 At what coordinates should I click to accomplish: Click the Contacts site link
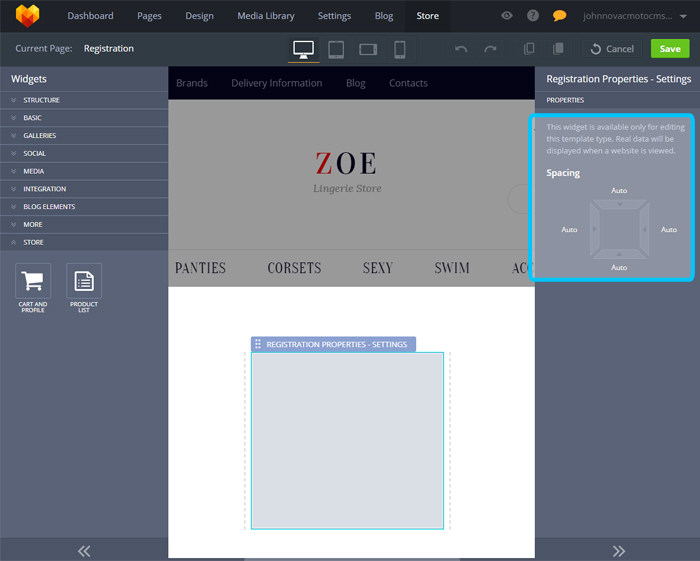(408, 83)
